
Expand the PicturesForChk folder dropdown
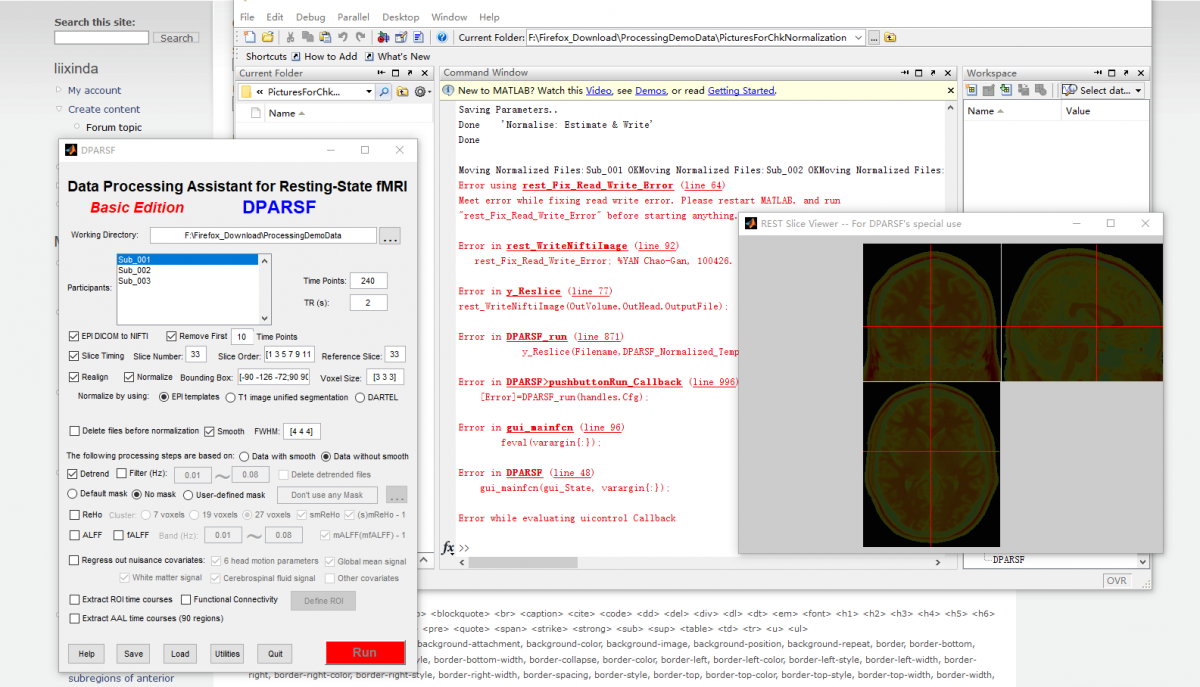(x=368, y=91)
